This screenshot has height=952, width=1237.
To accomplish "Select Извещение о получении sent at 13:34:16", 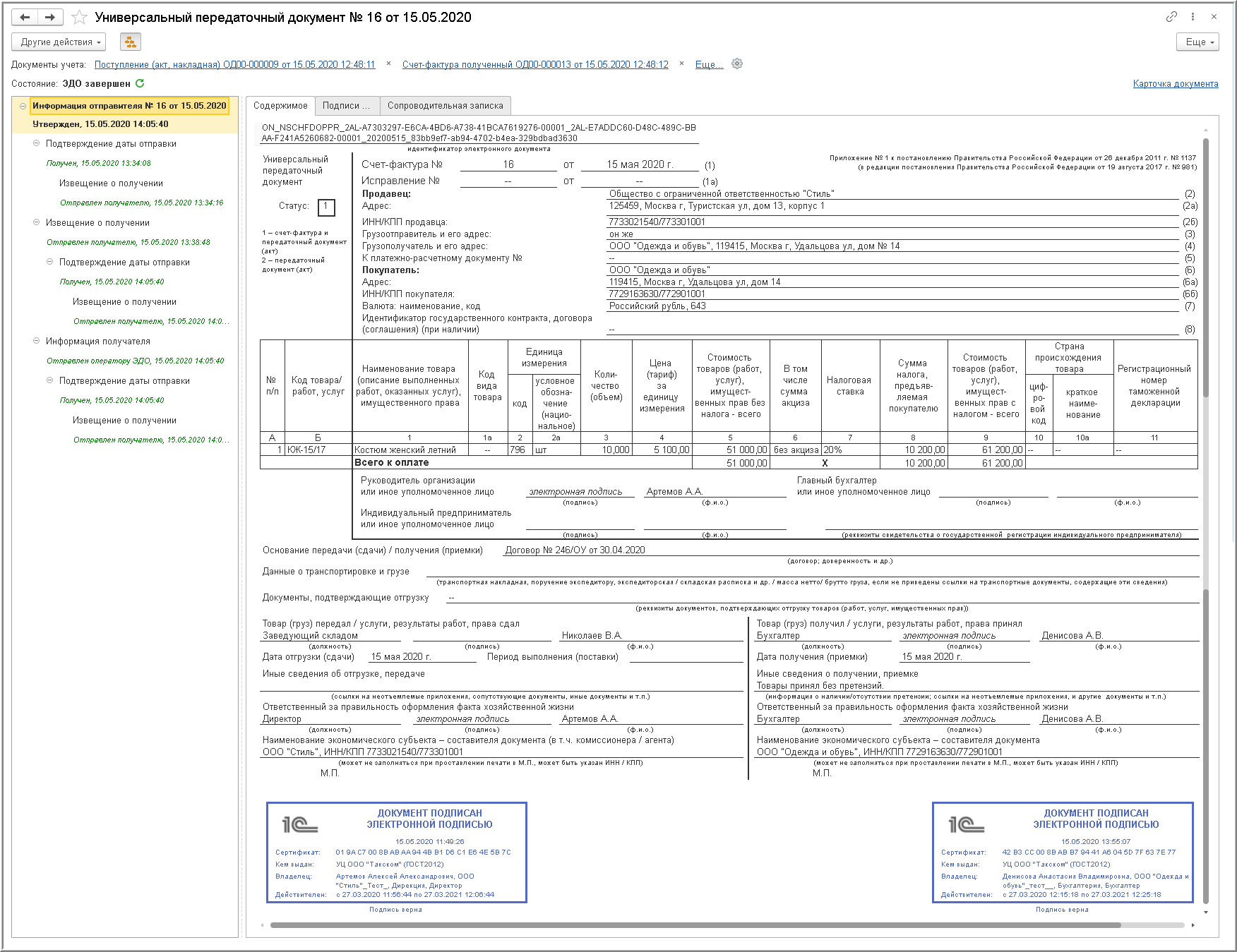I will [111, 183].
